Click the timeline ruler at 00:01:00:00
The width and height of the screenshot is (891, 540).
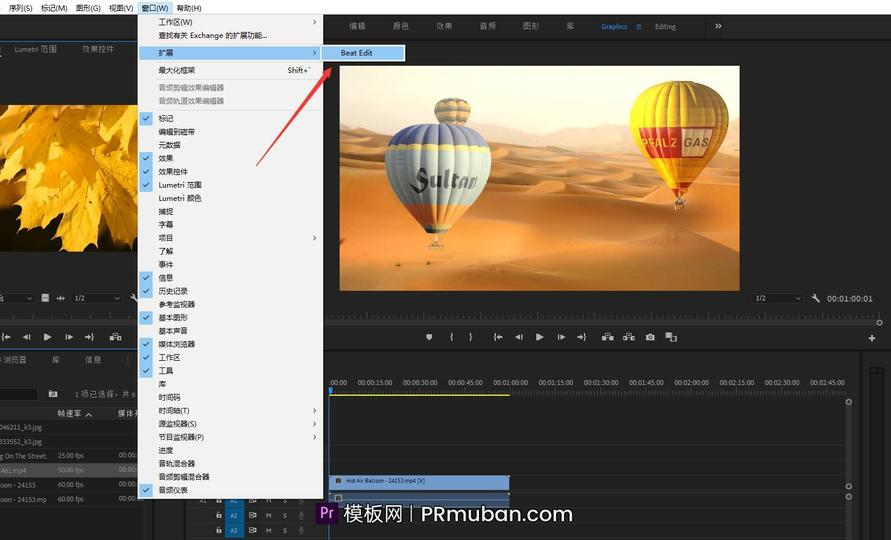click(x=510, y=383)
